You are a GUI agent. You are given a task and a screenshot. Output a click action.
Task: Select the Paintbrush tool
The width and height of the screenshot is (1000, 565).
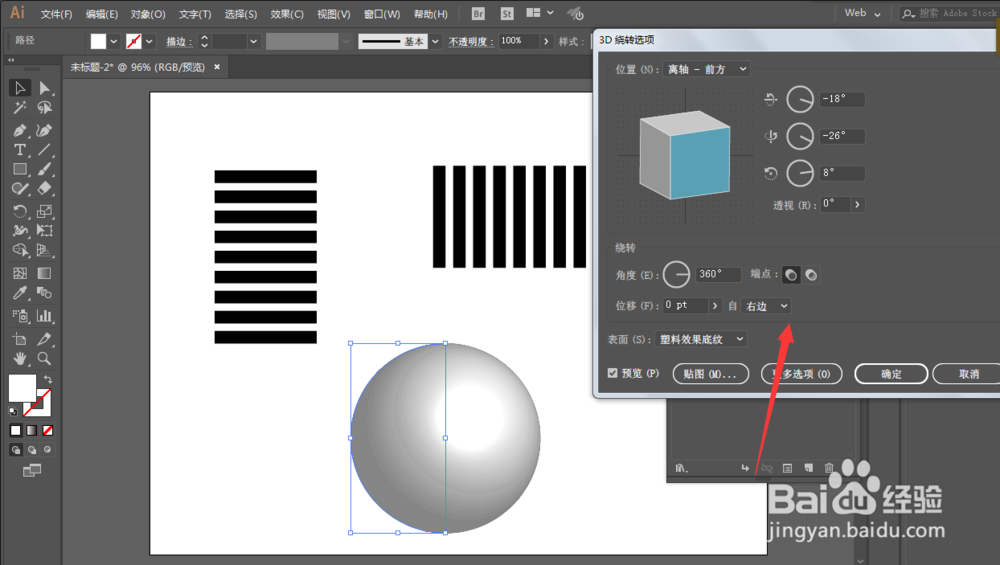click(44, 170)
